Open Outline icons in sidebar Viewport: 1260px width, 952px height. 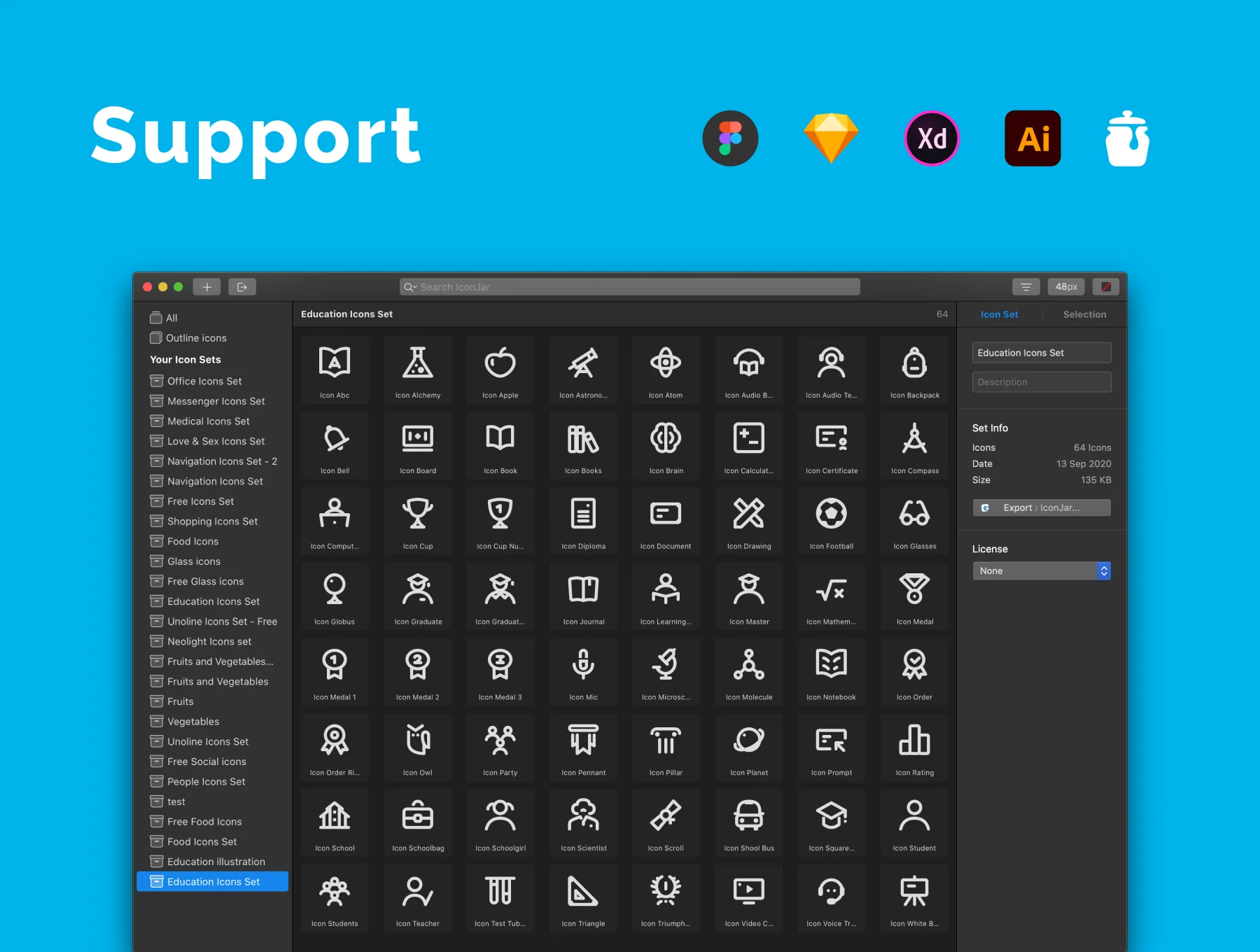point(213,338)
